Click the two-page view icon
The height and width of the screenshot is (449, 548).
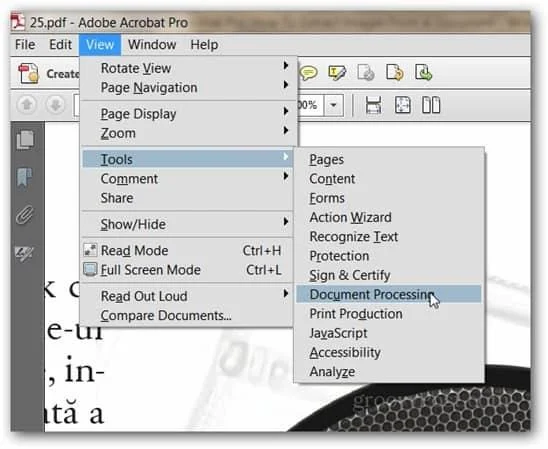(x=431, y=105)
